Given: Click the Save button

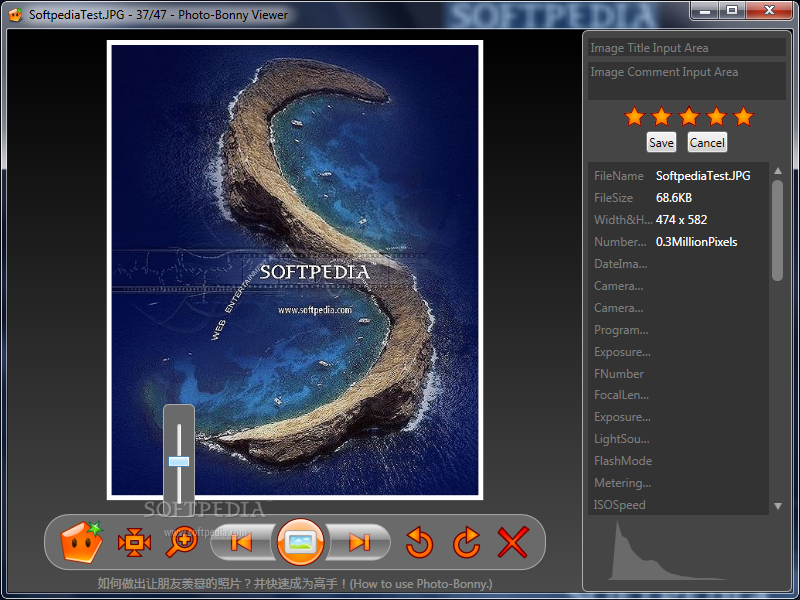Looking at the screenshot, I should coord(661,143).
